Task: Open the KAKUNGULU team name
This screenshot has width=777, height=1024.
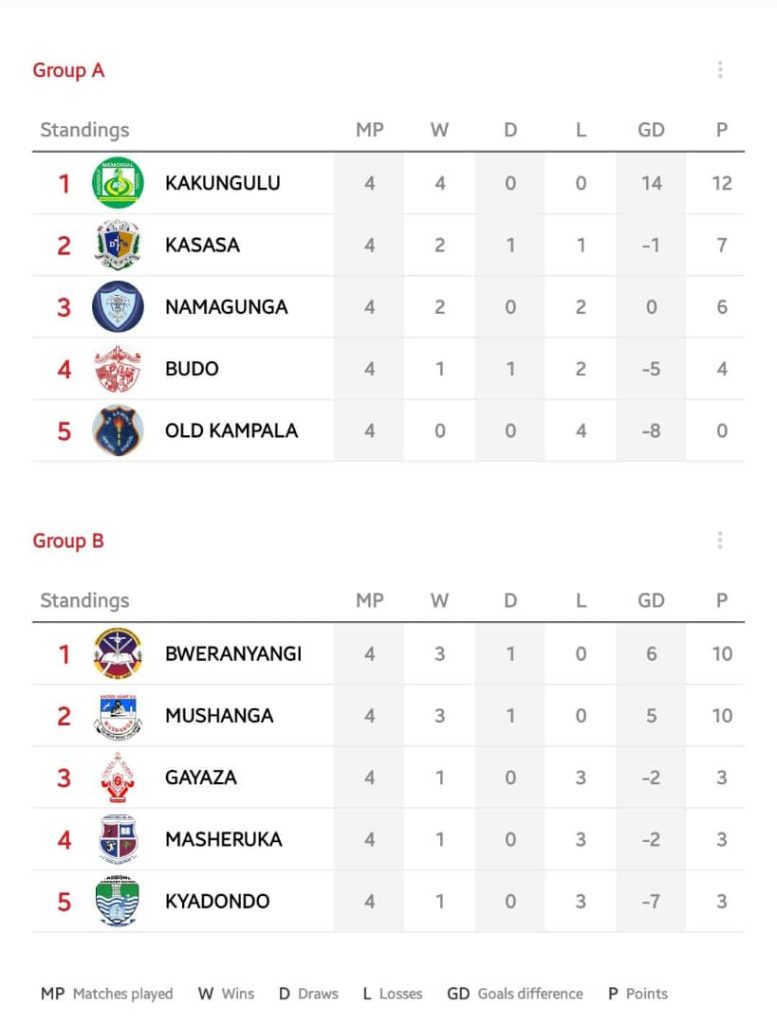Action: click(223, 183)
